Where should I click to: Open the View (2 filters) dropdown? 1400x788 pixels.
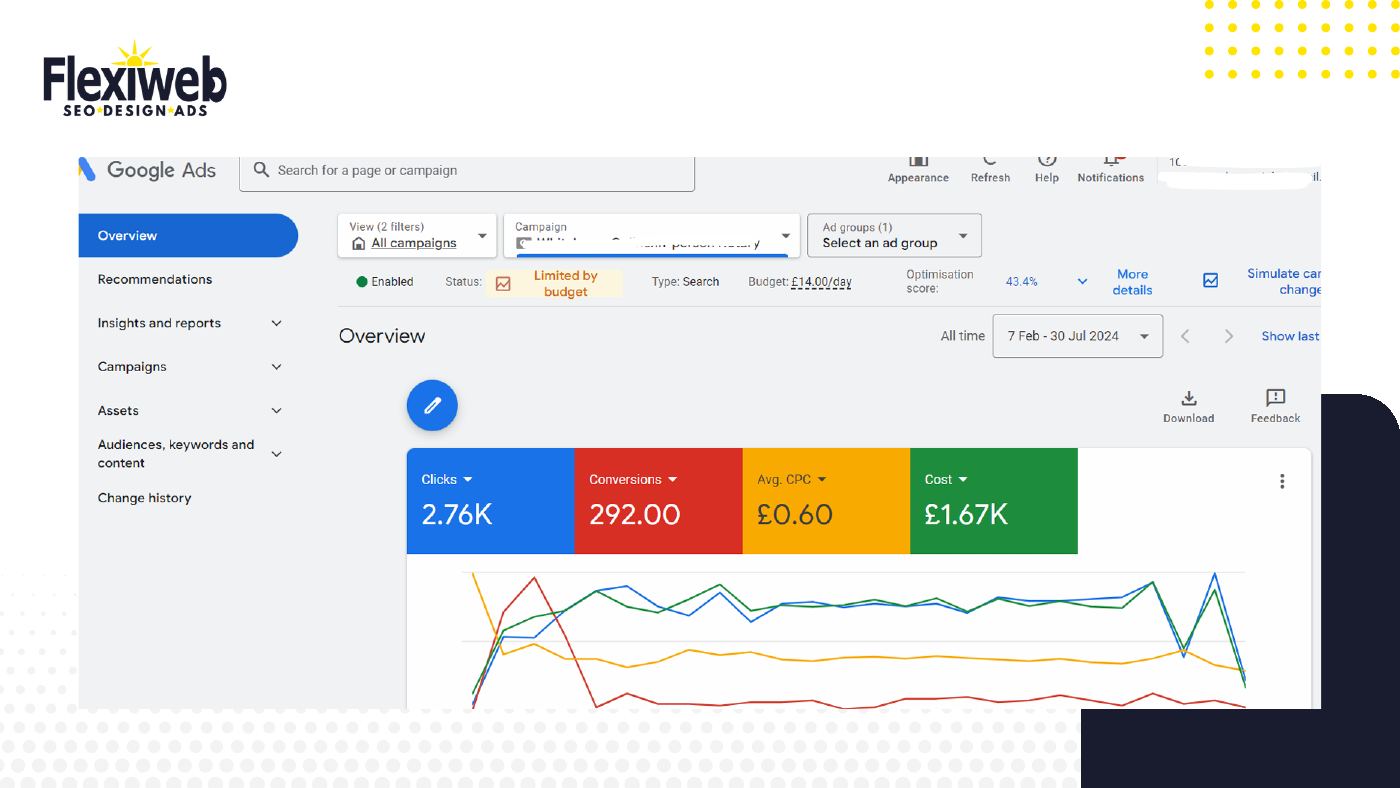click(417, 235)
